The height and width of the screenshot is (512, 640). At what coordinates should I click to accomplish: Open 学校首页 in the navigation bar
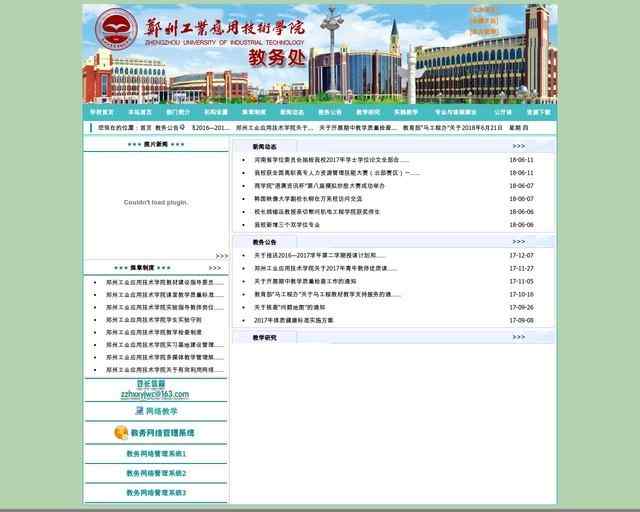pos(102,112)
